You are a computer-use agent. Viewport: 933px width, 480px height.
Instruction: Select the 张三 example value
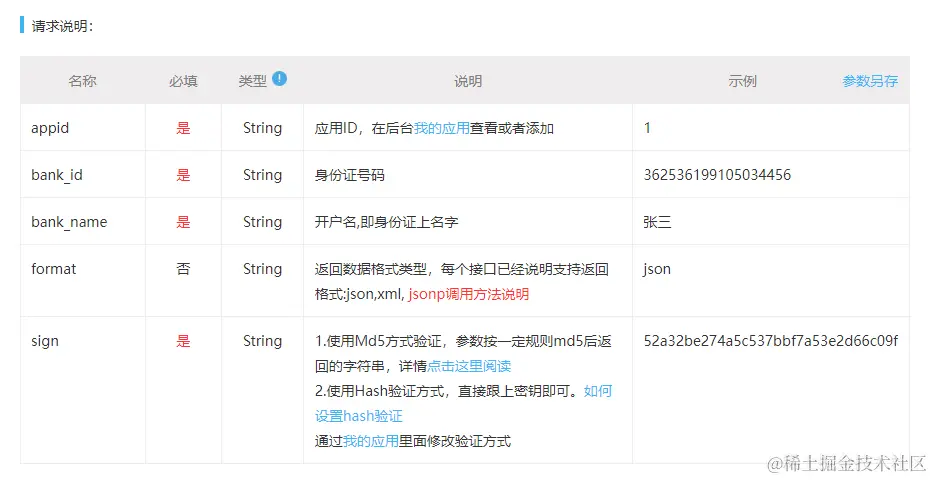(657, 222)
